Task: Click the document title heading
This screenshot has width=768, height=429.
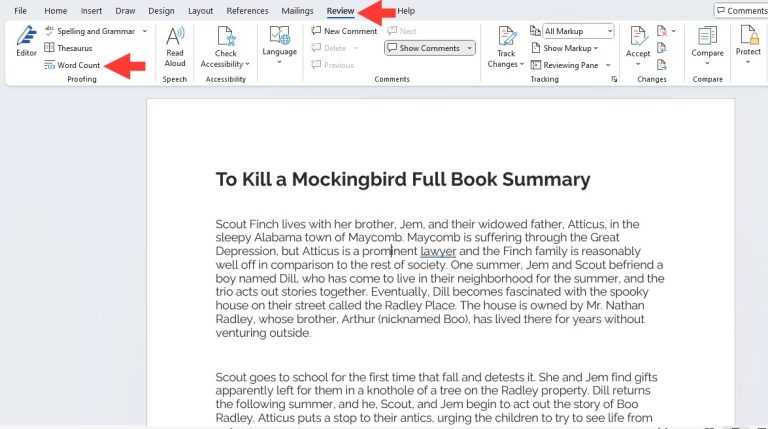Action: (x=403, y=179)
